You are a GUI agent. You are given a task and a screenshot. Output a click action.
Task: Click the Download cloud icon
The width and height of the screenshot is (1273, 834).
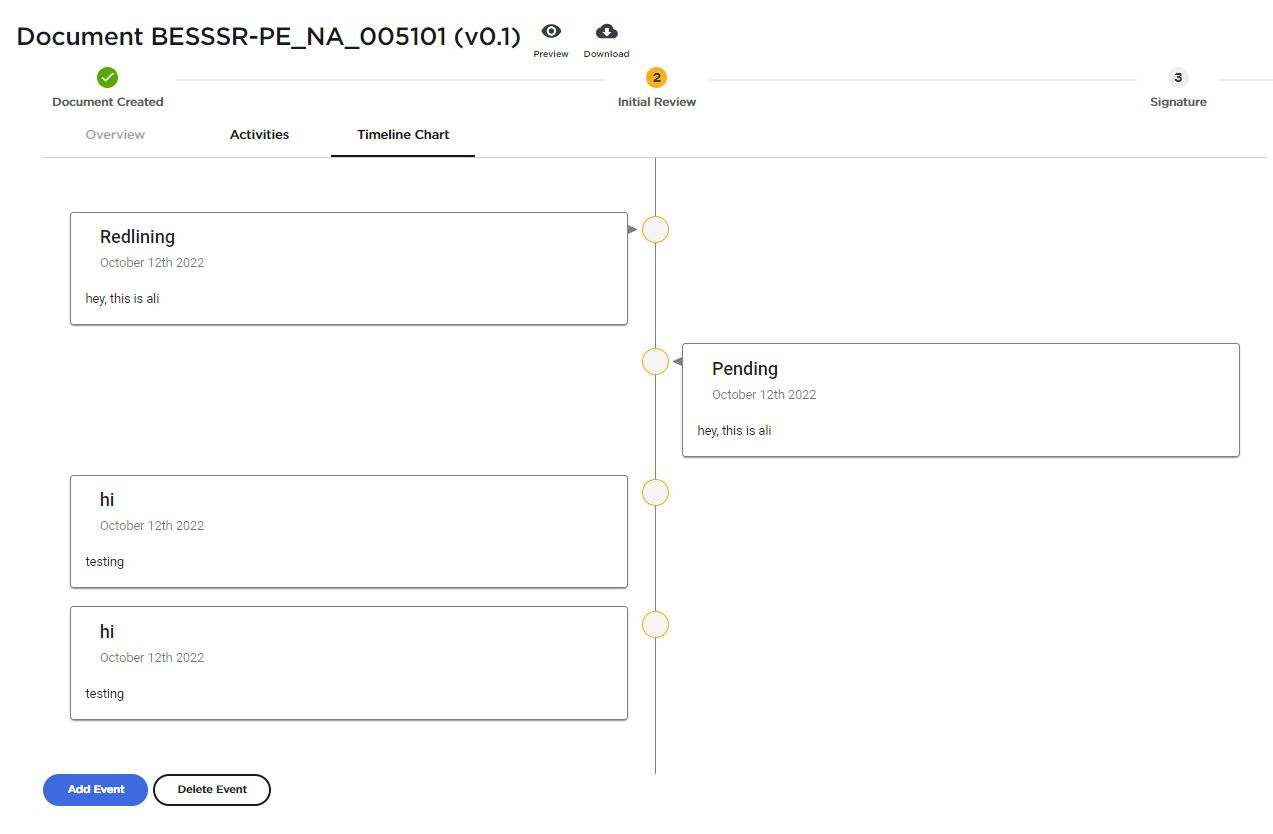point(606,29)
